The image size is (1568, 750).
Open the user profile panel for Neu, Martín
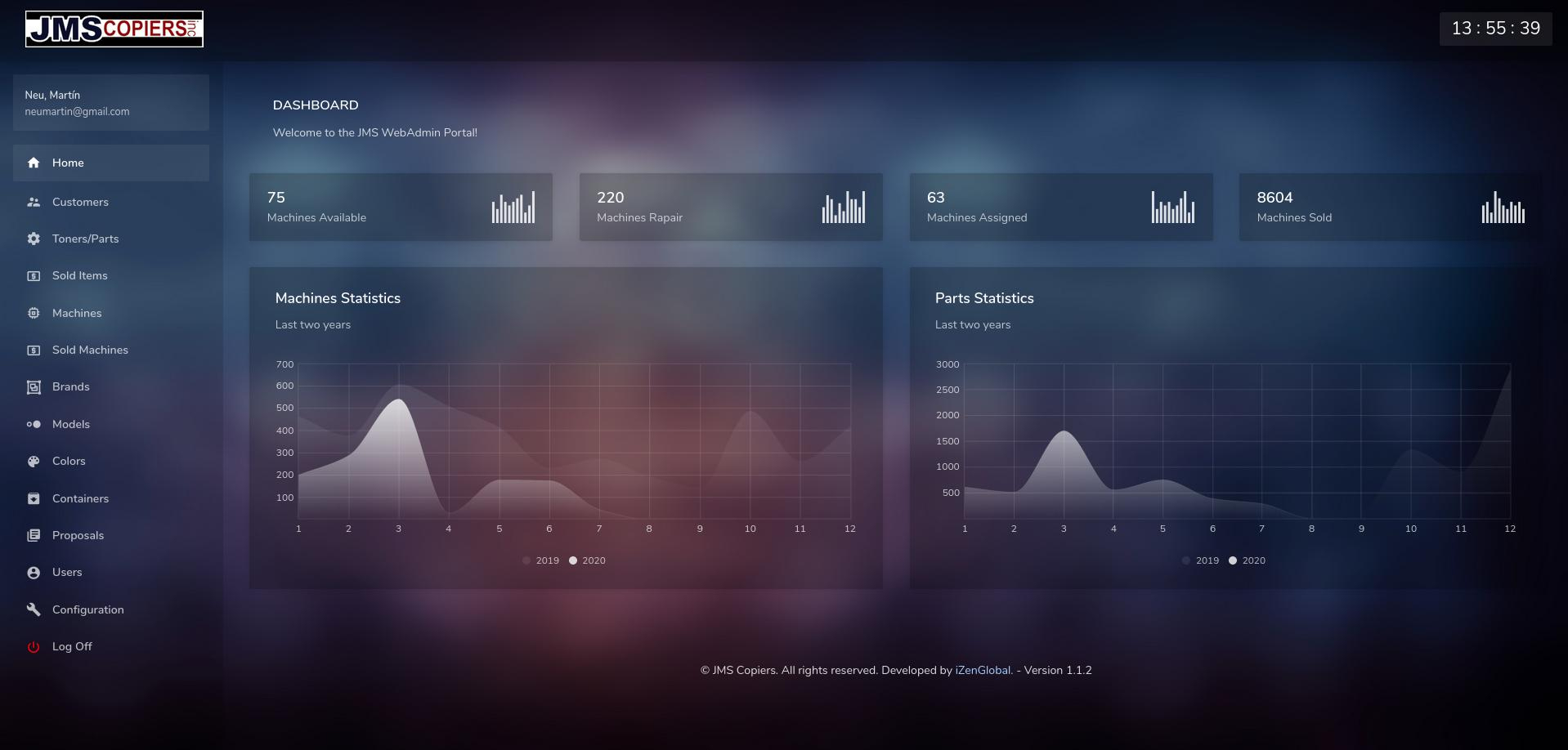coord(111,103)
